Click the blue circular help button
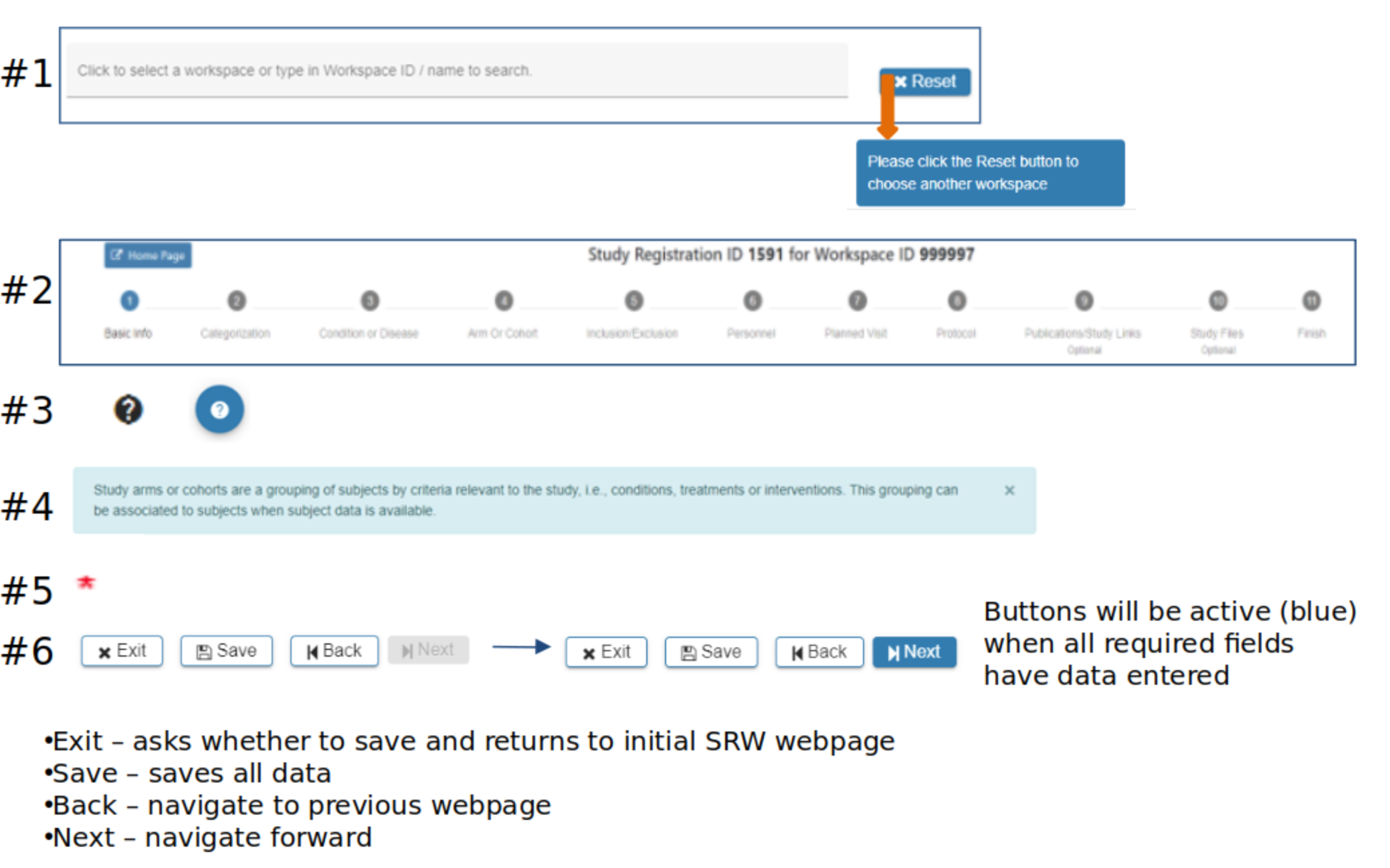The width and height of the screenshot is (1390, 868). tap(219, 409)
